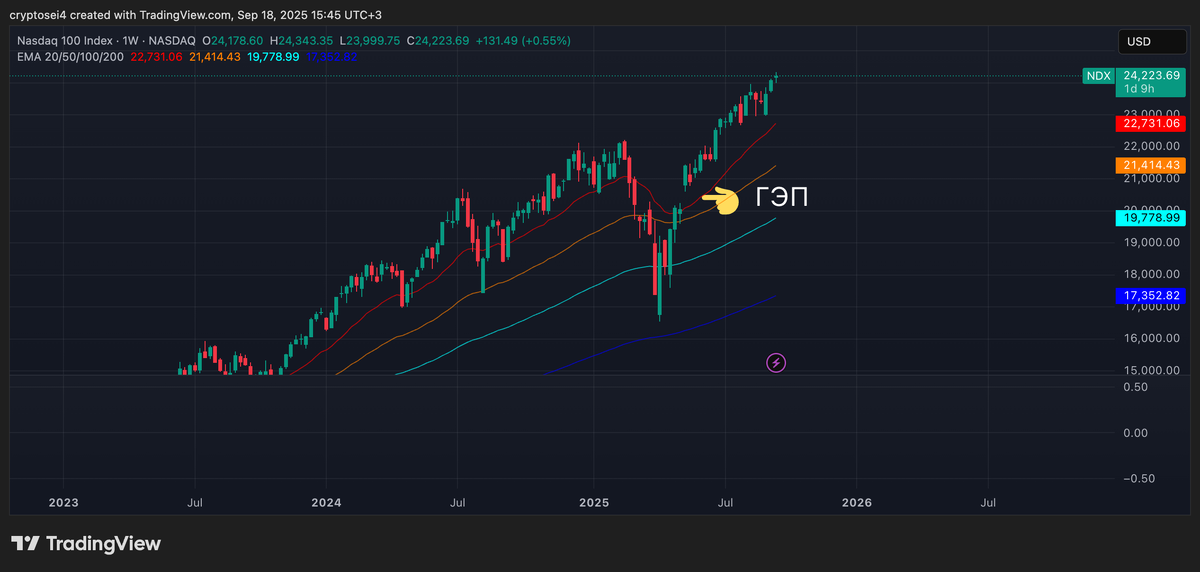This screenshot has width=1200, height=572.
Task: Click the 16,000.00 price axis tick
Action: (x=1152, y=339)
